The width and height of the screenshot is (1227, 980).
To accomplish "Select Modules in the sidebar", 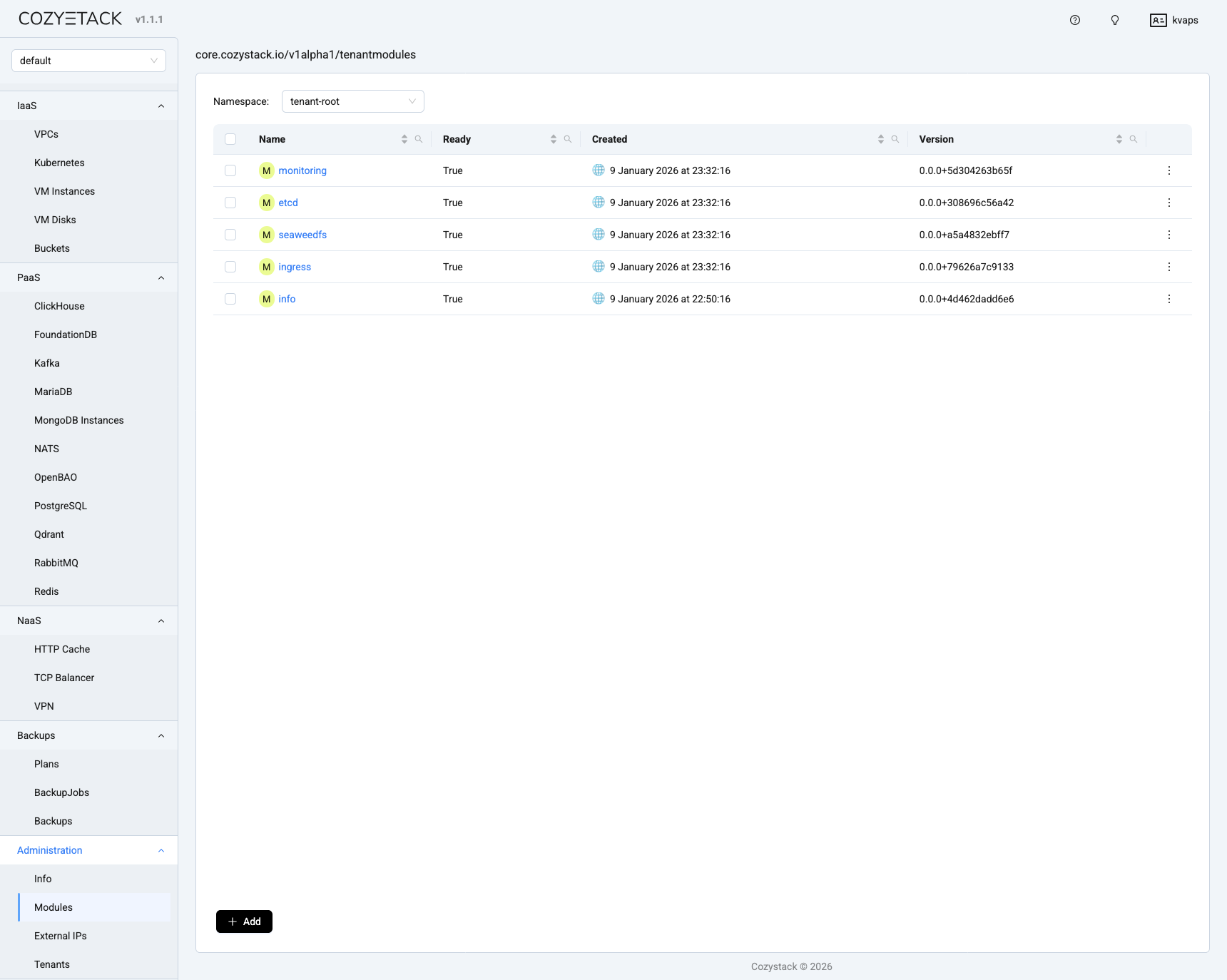I will [53, 907].
